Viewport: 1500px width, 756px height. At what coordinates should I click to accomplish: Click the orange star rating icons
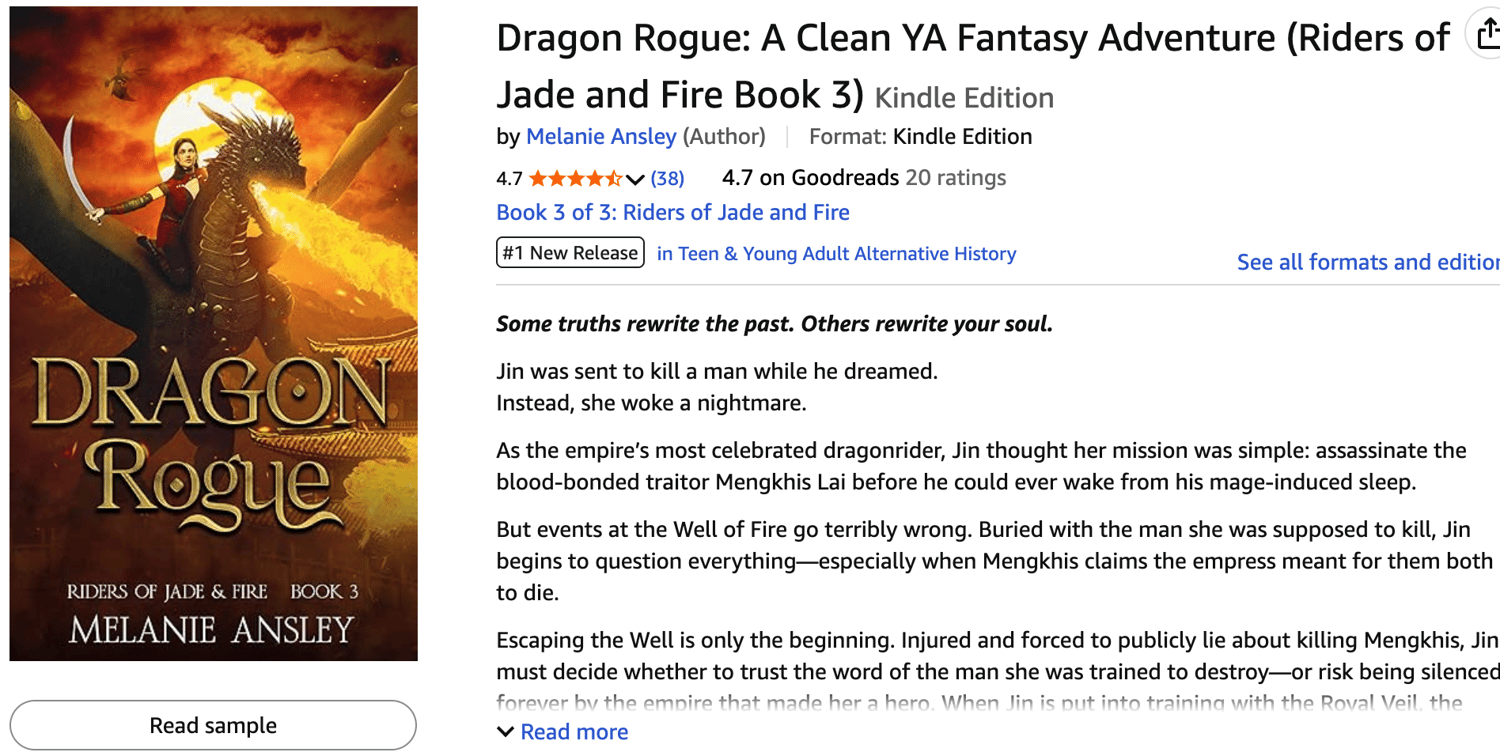tap(575, 179)
